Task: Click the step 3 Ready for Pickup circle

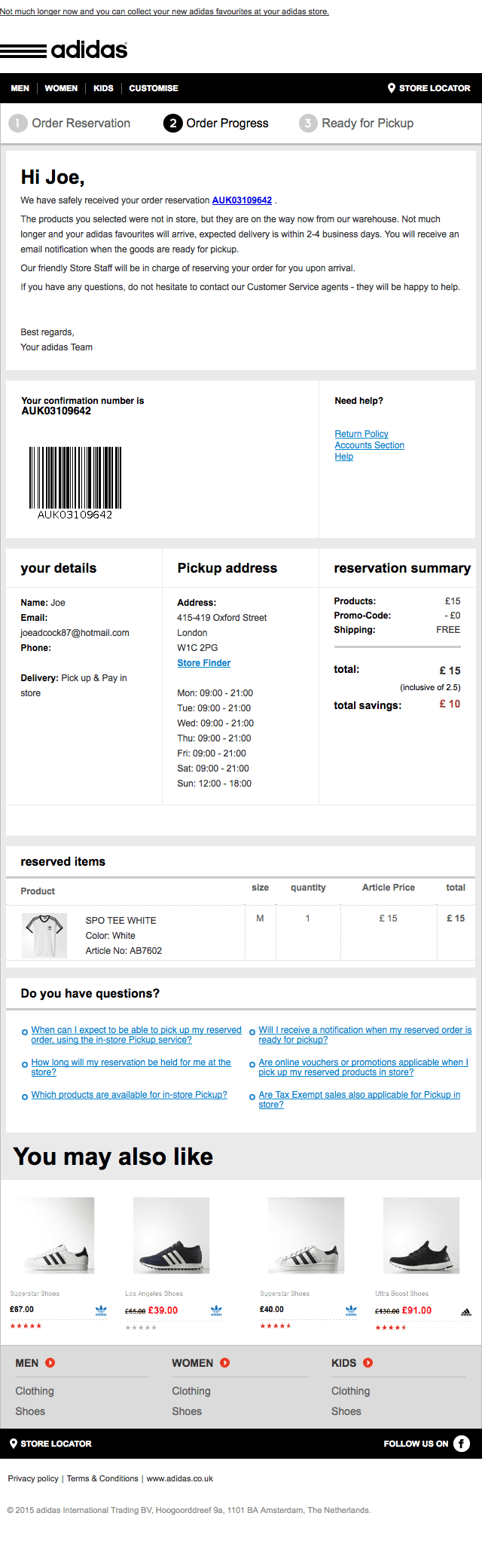Action: click(308, 123)
